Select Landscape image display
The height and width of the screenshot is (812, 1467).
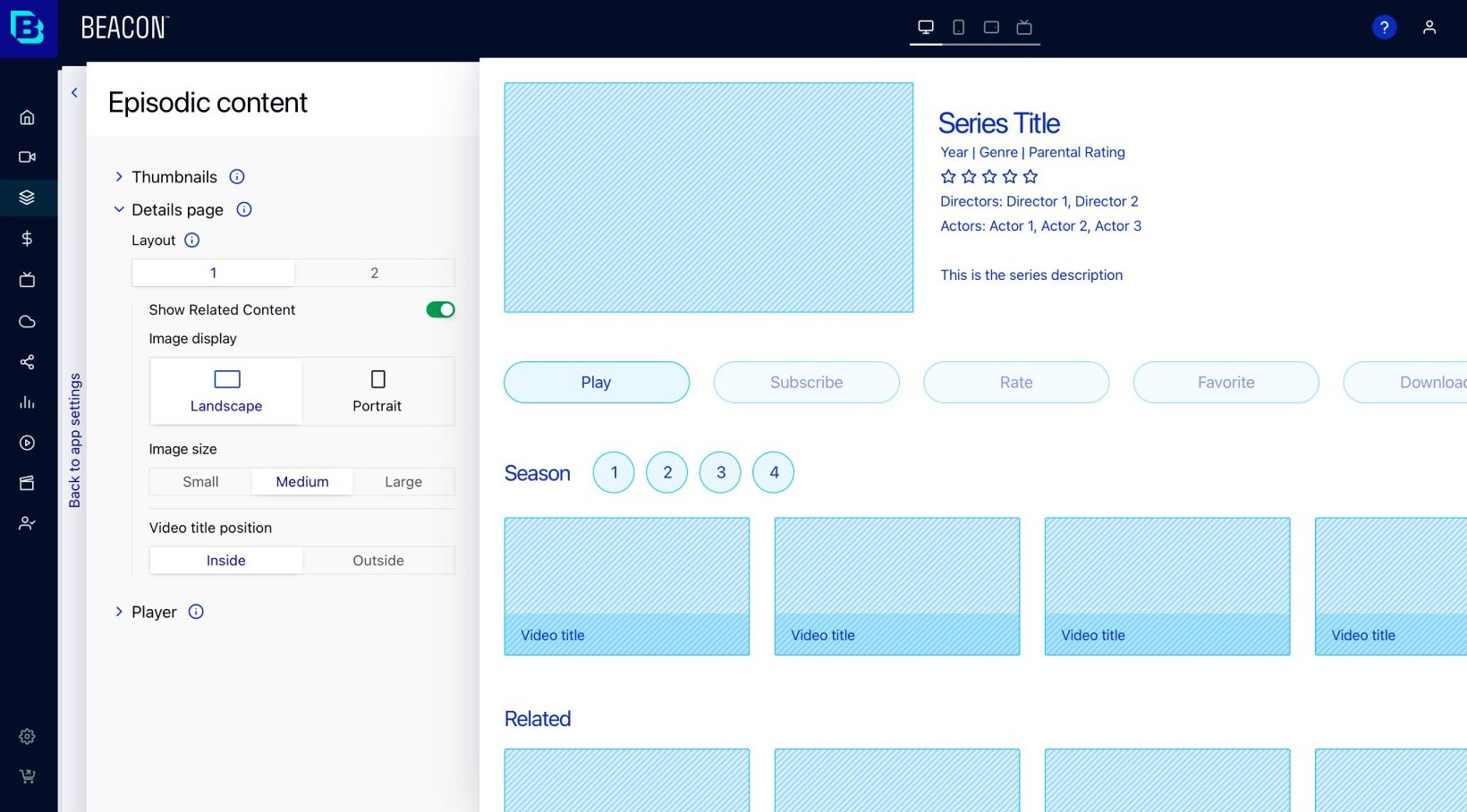click(x=226, y=392)
